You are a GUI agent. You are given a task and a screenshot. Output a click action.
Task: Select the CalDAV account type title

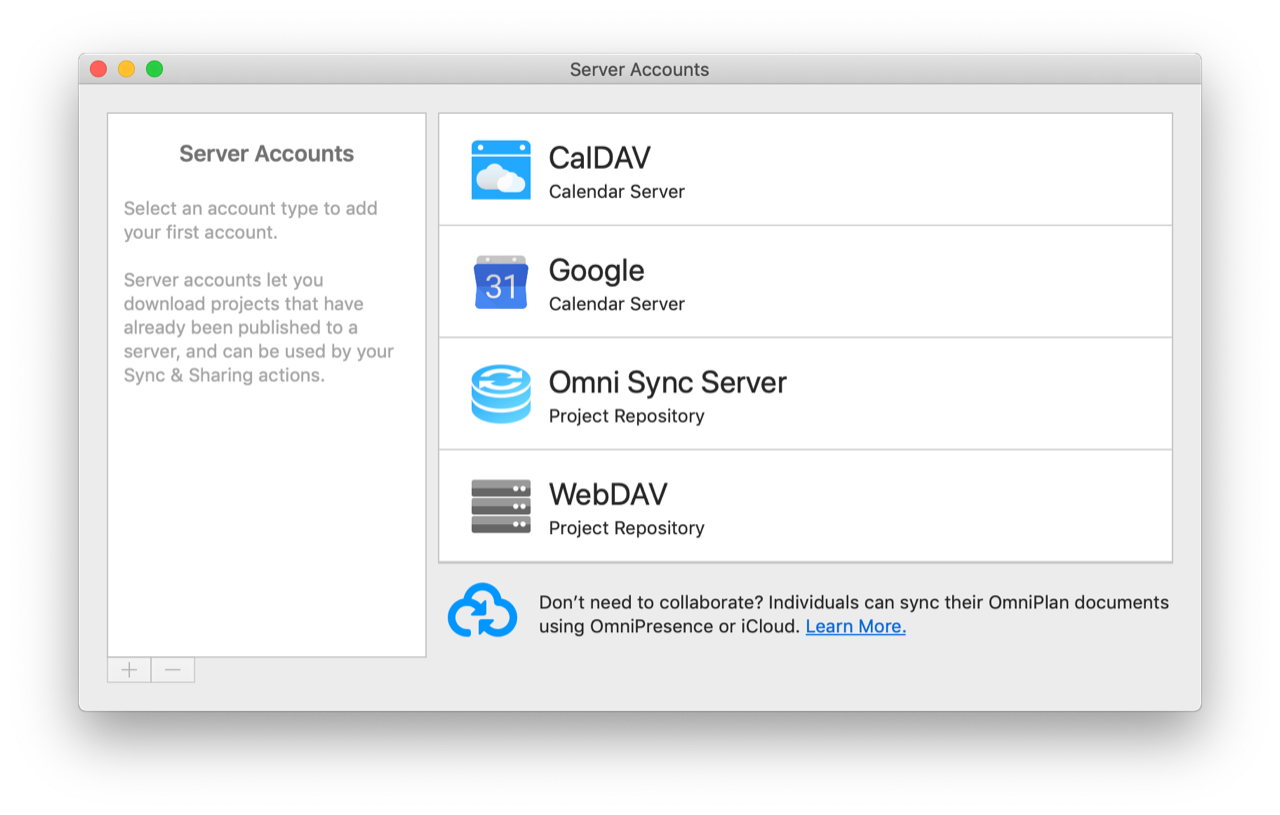coord(599,158)
